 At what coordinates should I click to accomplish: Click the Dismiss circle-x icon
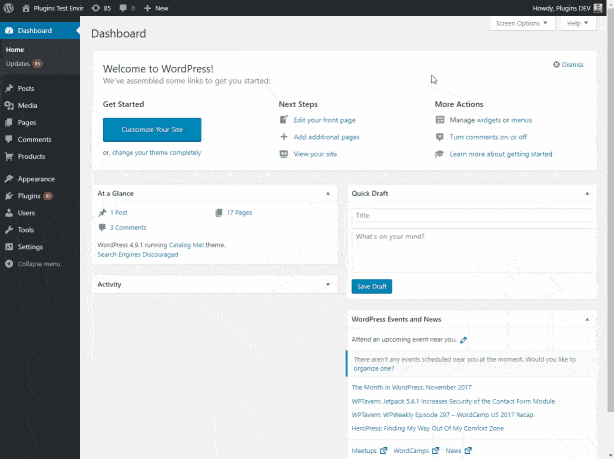(556, 64)
